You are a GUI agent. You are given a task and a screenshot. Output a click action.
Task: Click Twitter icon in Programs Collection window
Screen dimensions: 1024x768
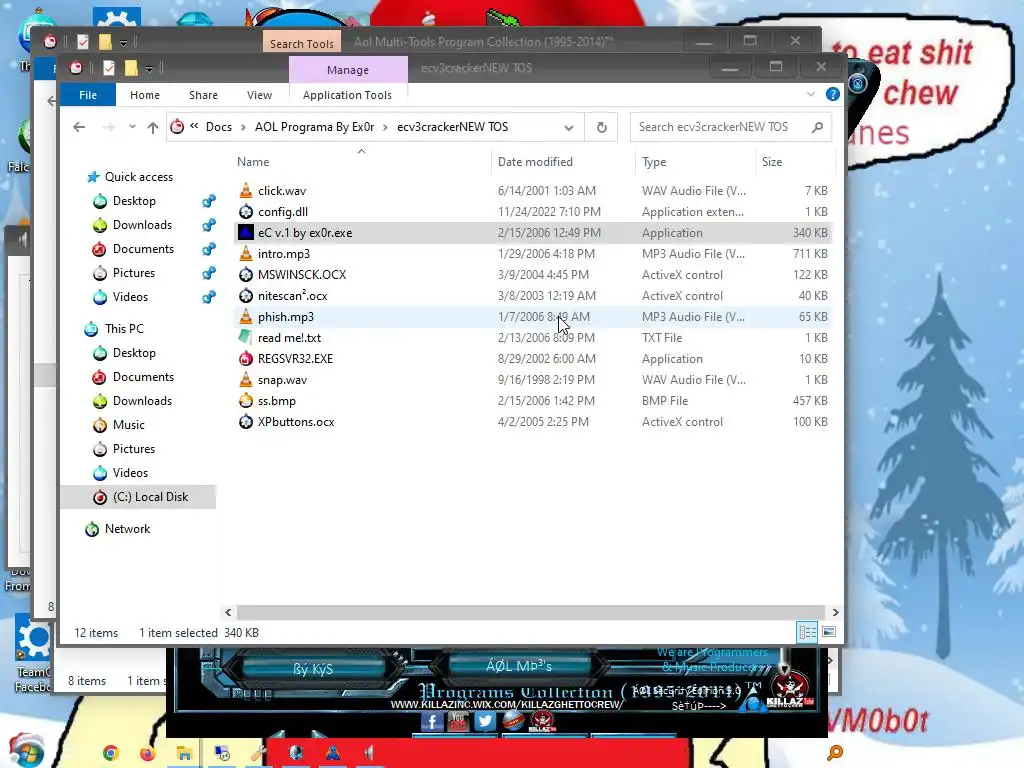(x=485, y=721)
